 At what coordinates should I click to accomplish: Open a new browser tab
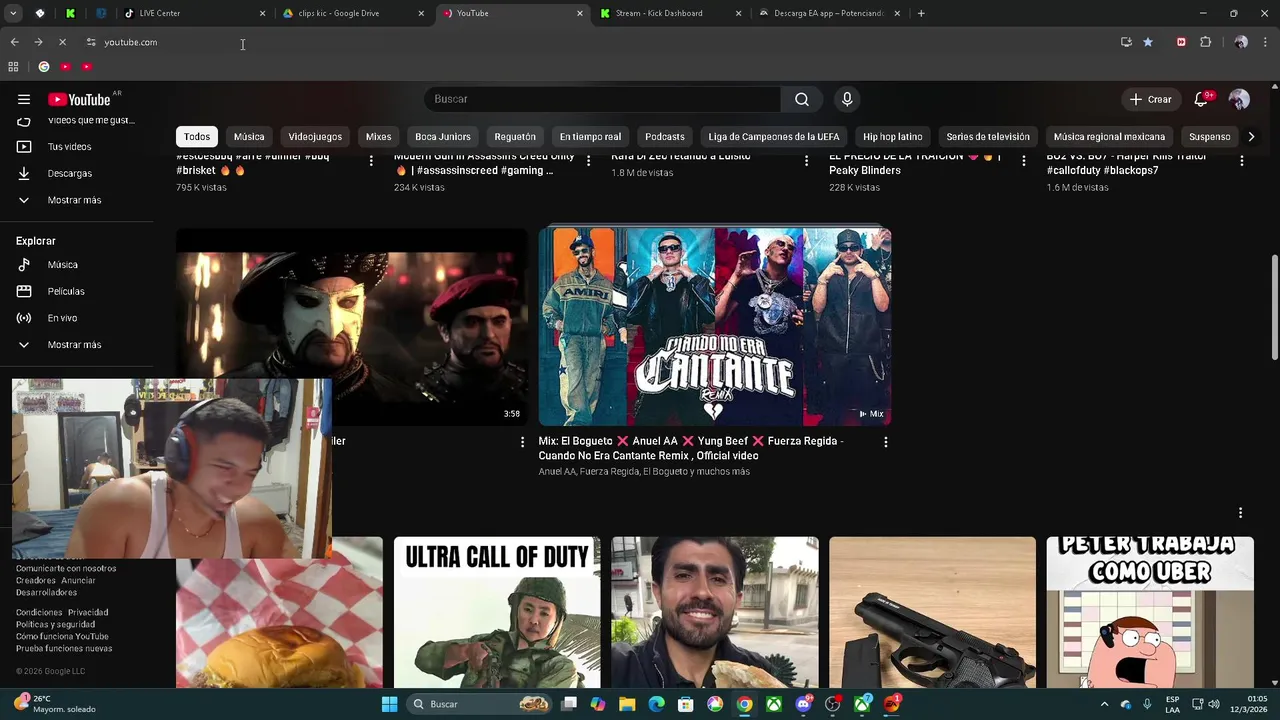tap(921, 13)
